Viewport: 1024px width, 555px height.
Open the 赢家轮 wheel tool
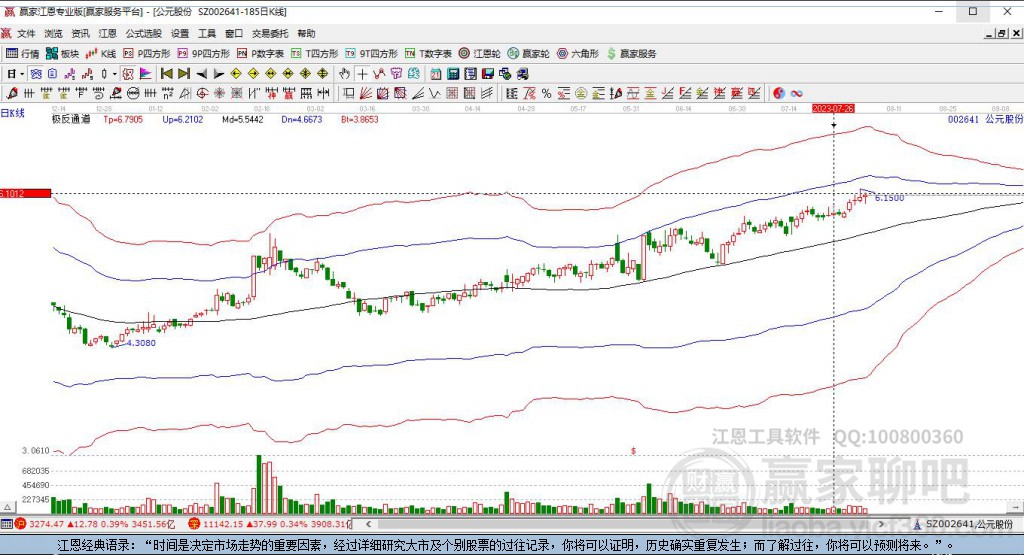(529, 54)
